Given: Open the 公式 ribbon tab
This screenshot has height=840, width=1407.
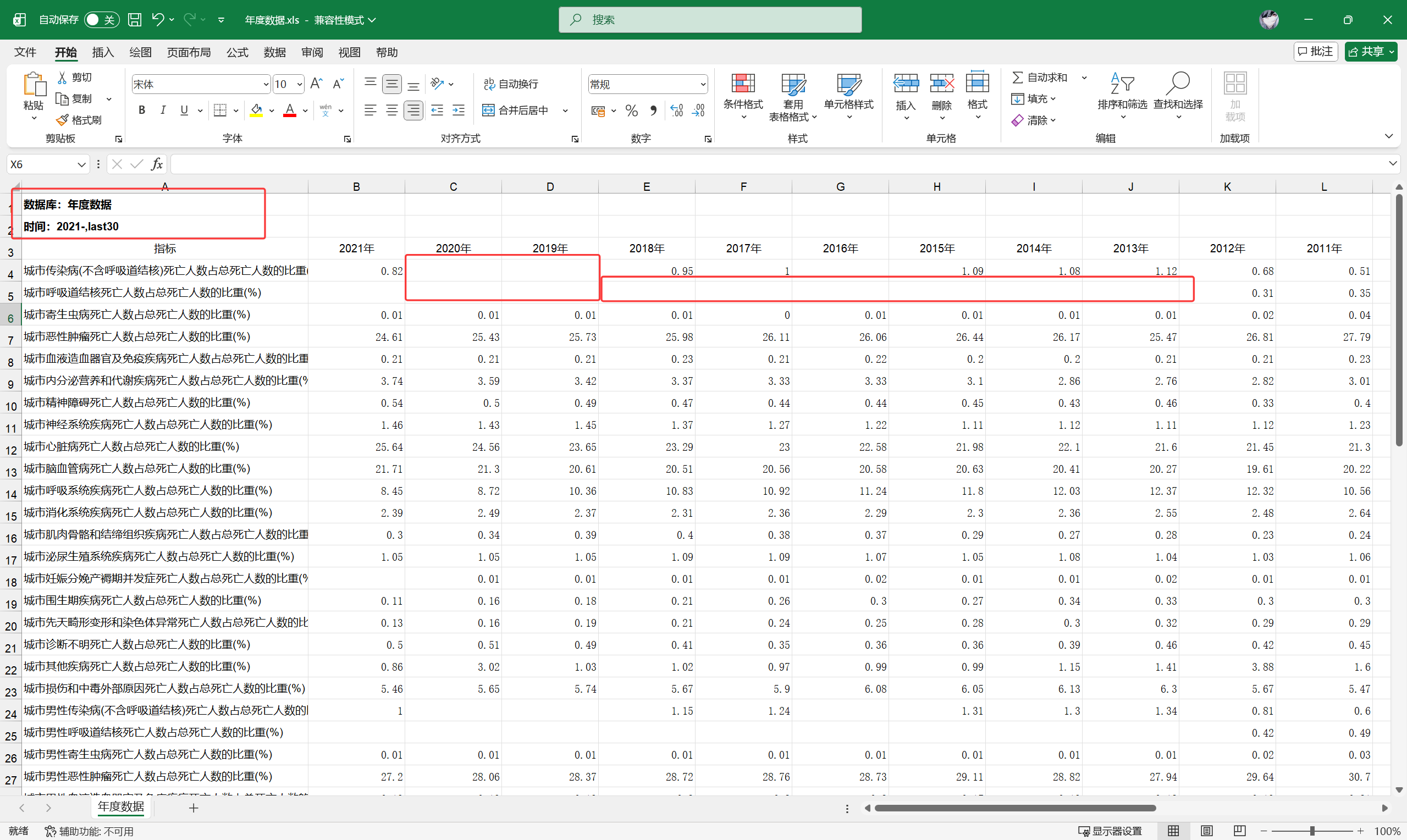Looking at the screenshot, I should 237,52.
